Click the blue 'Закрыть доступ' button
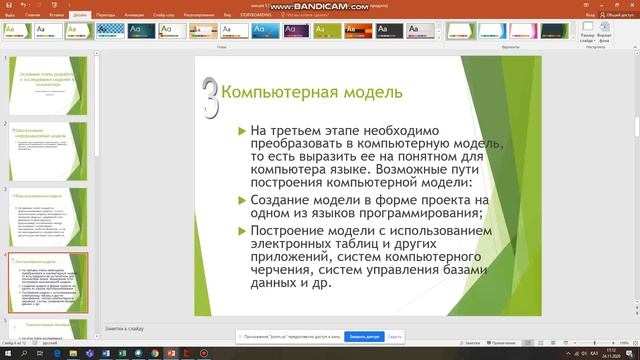 pos(364,337)
